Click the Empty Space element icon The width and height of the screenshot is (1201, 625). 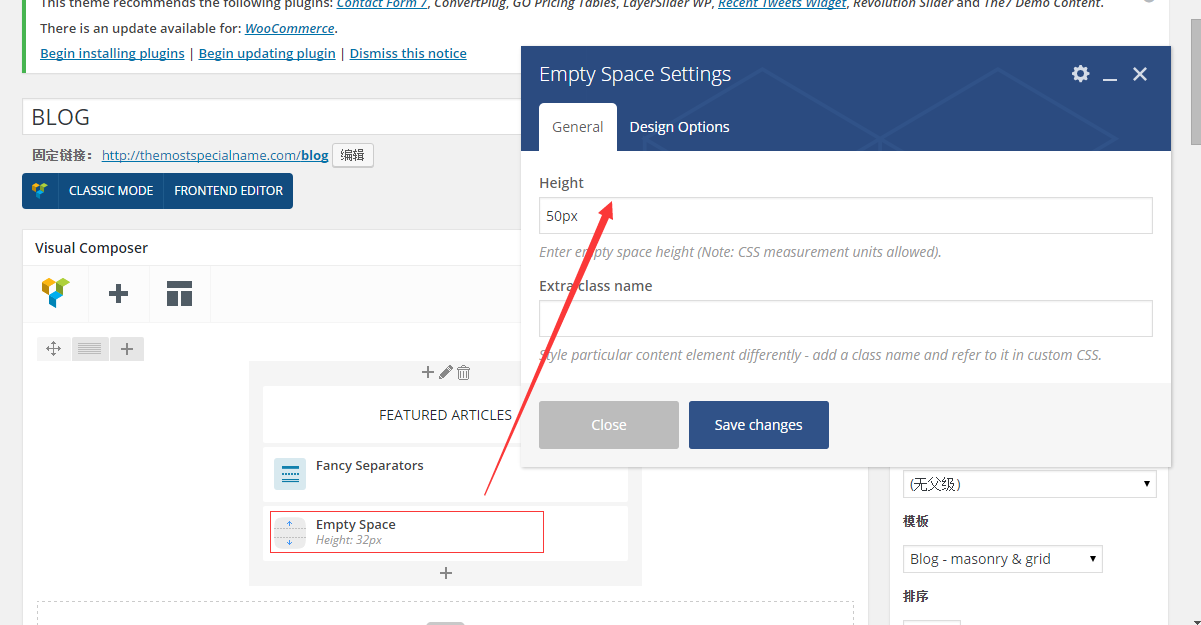tap(290, 532)
